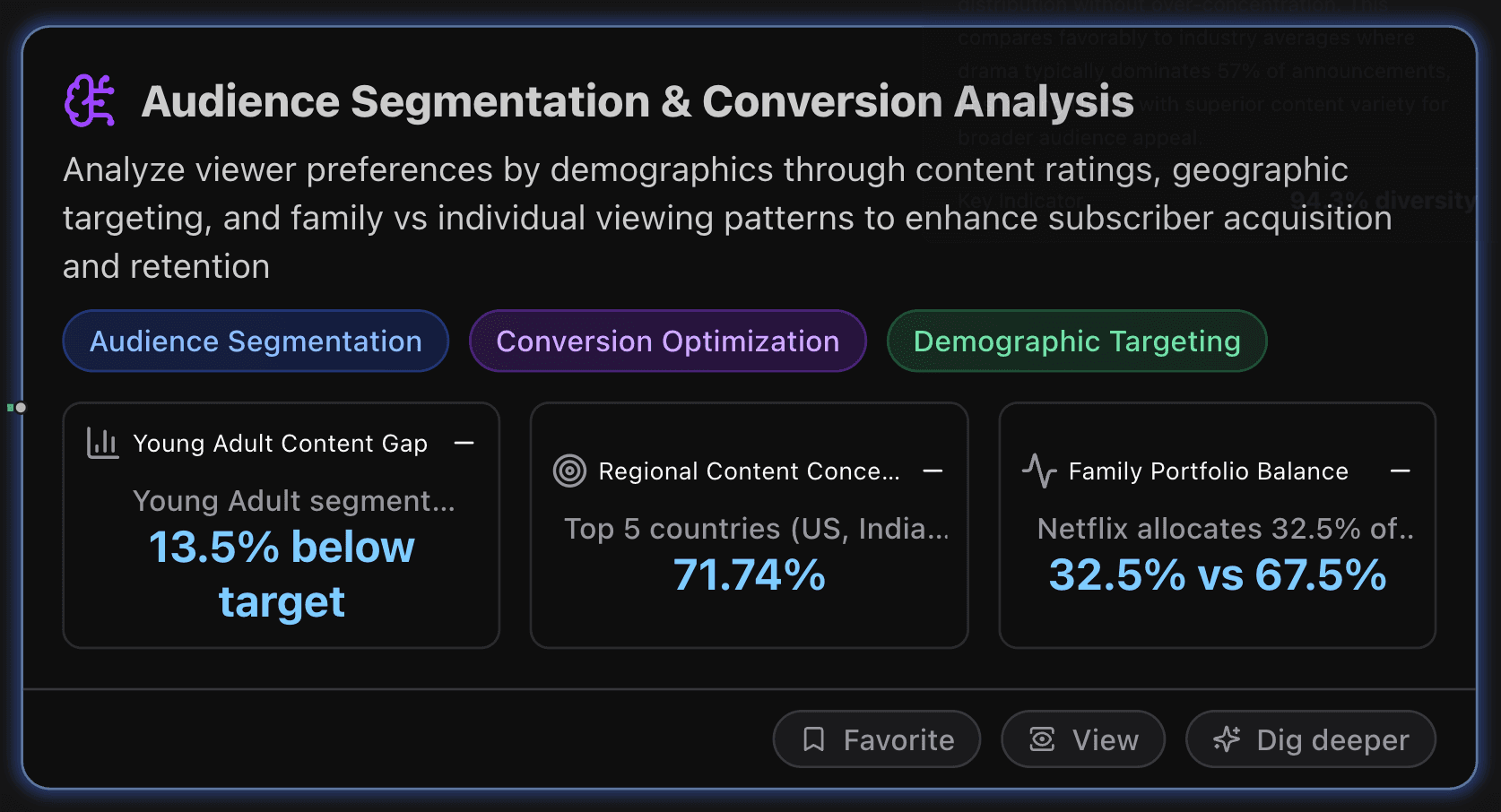Image resolution: width=1501 pixels, height=812 pixels.
Task: Click the bullseye icon on Regional Content Concentration card
Action: tap(571, 471)
